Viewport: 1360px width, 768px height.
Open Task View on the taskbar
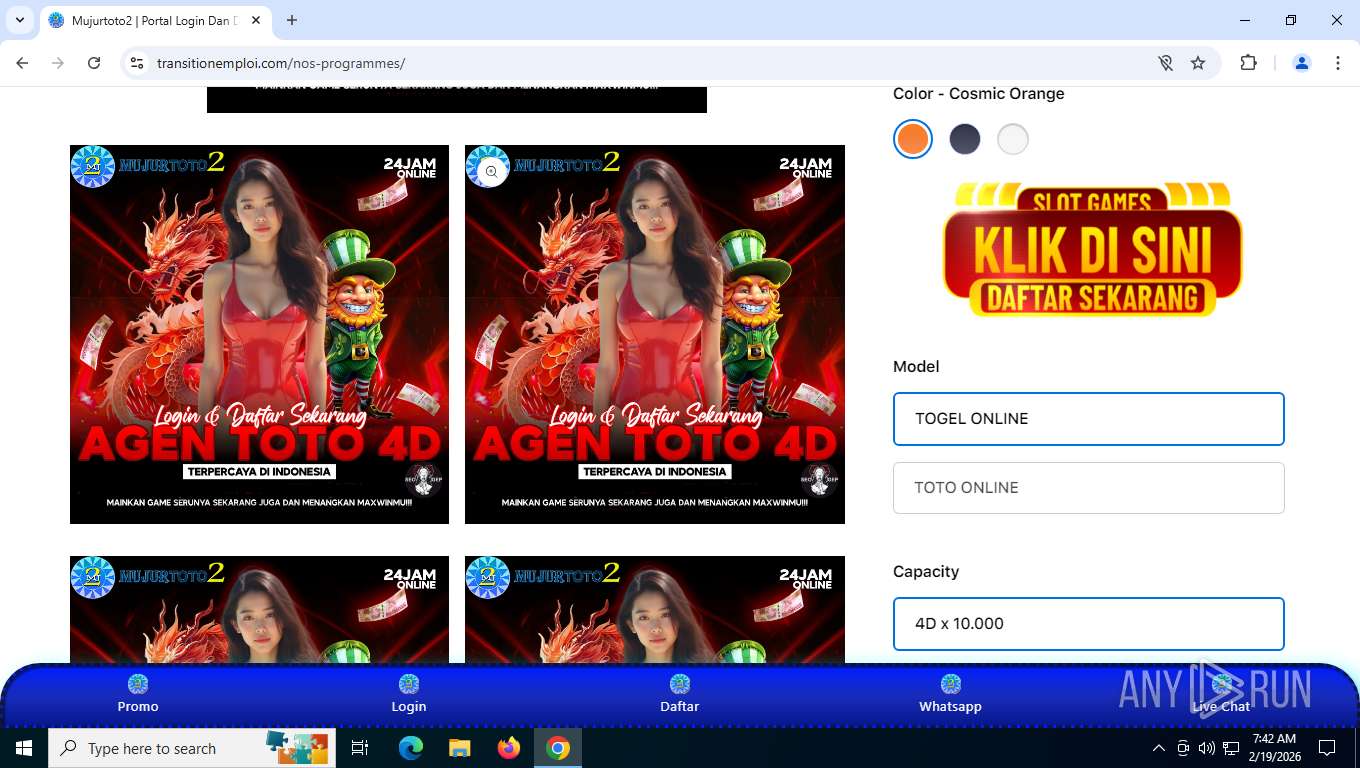point(360,748)
